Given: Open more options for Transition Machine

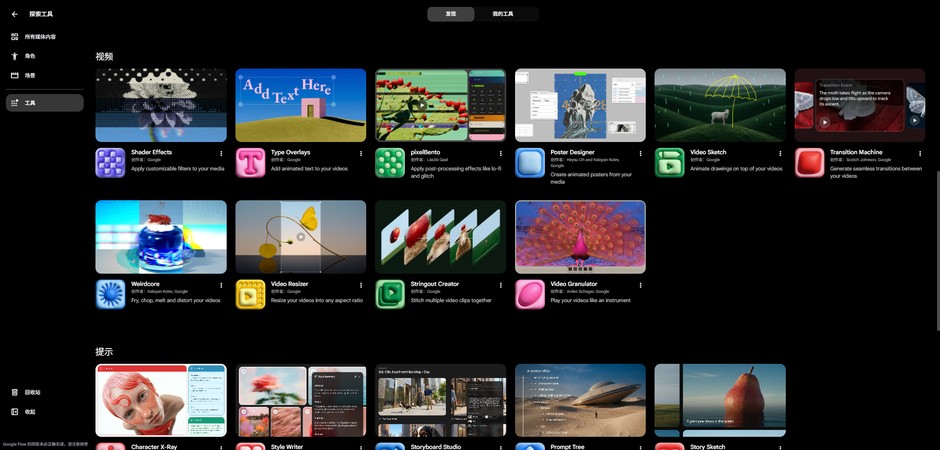Looking at the screenshot, I should 920,153.
